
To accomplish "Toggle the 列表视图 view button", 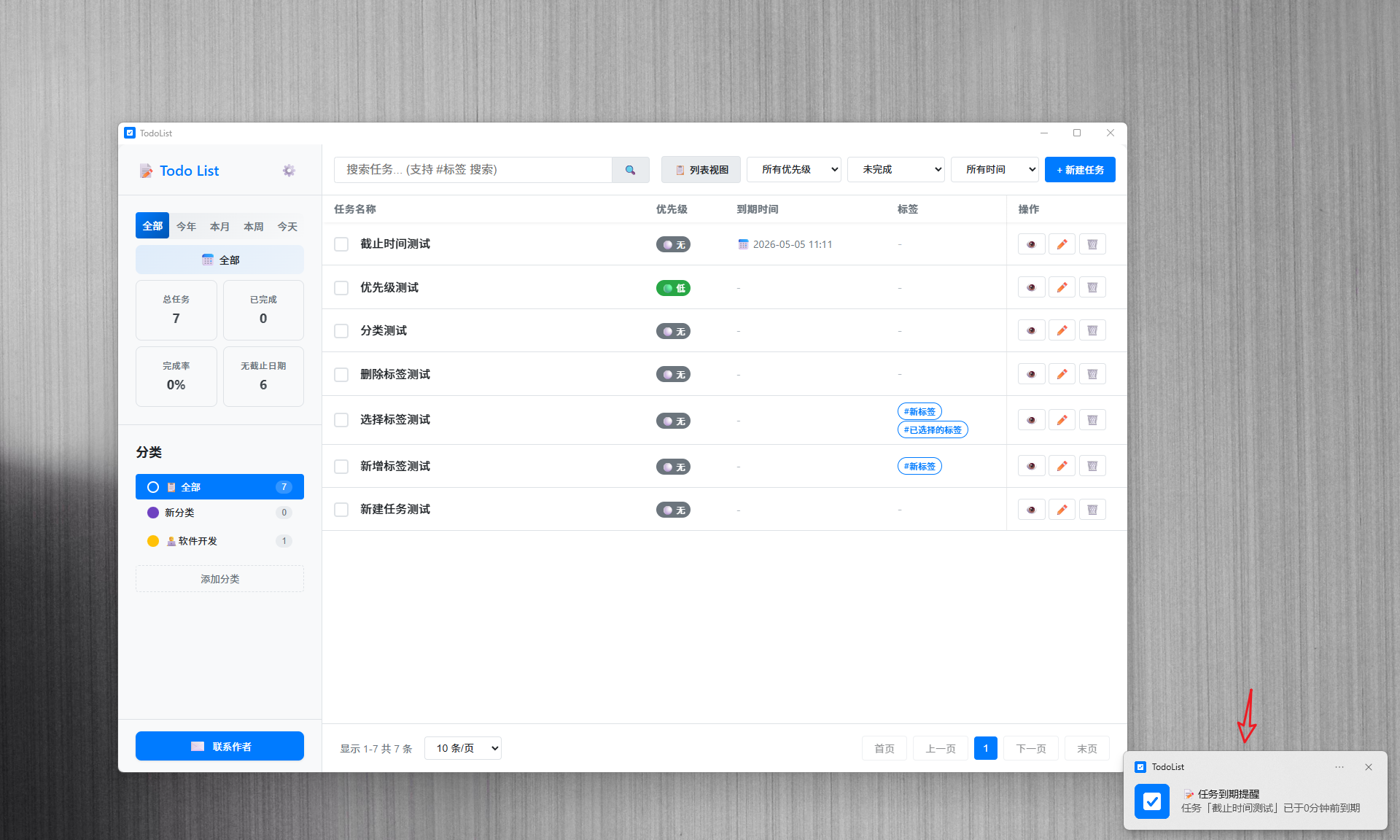I will [701, 170].
